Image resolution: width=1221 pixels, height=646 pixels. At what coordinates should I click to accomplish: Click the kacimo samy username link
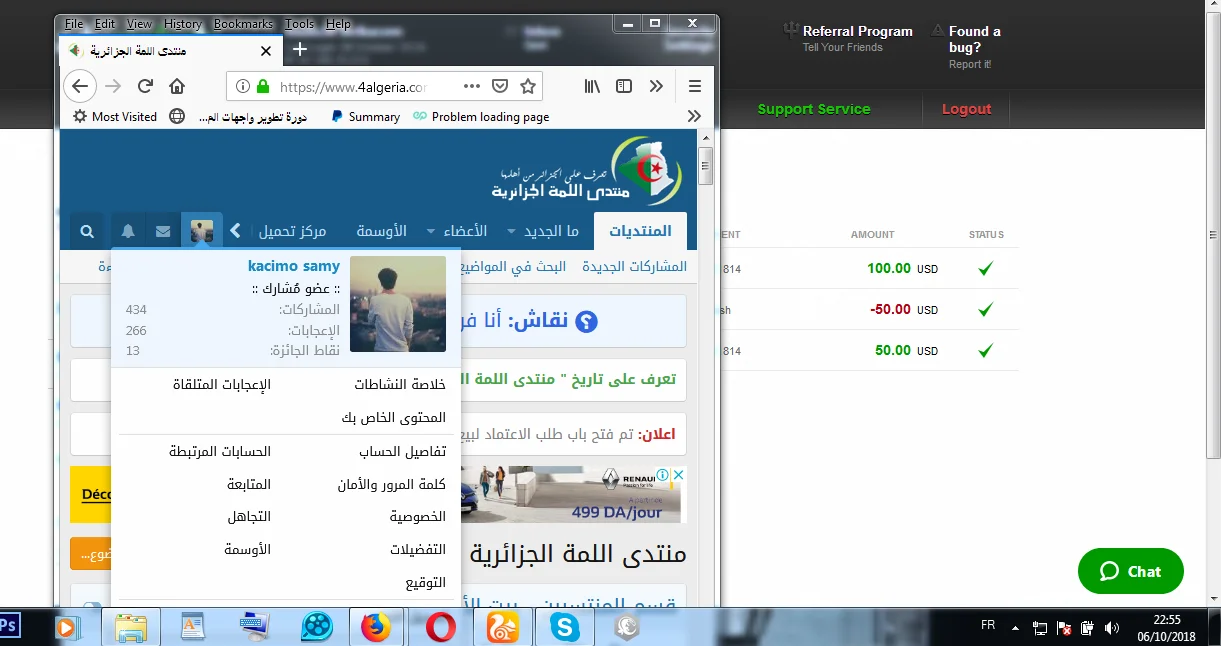click(x=294, y=266)
